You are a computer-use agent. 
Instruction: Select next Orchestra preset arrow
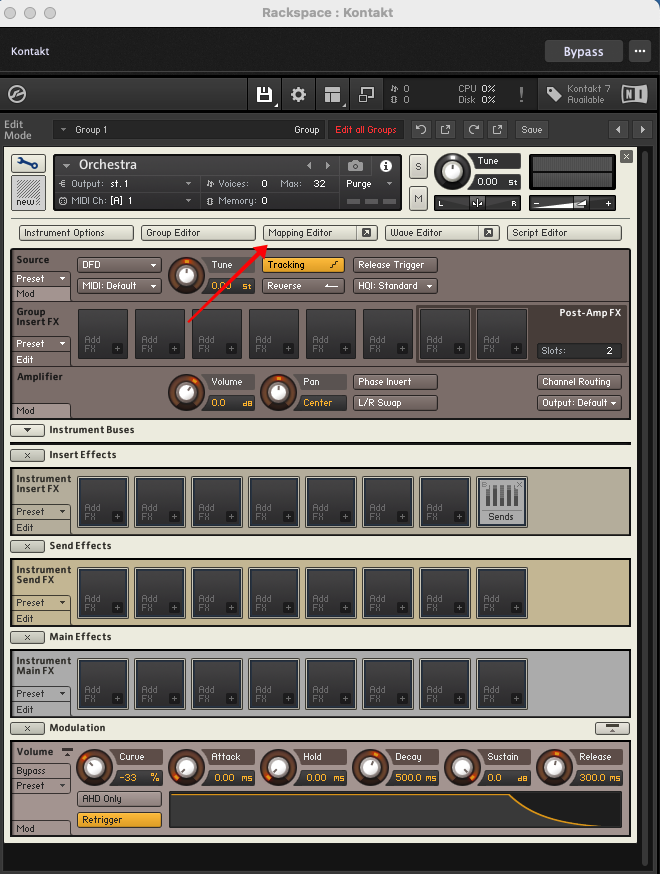point(328,166)
